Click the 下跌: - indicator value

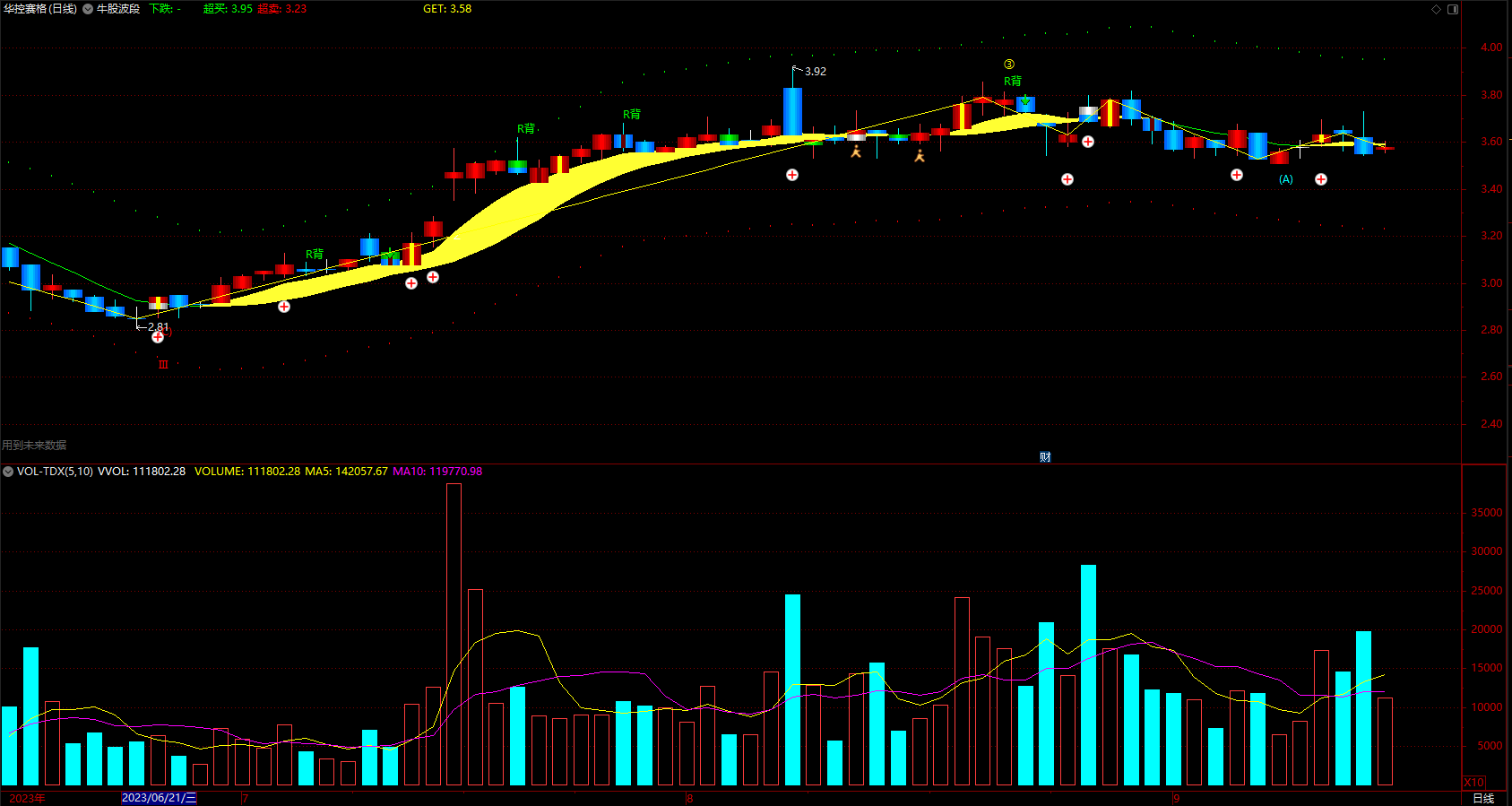[x=165, y=9]
